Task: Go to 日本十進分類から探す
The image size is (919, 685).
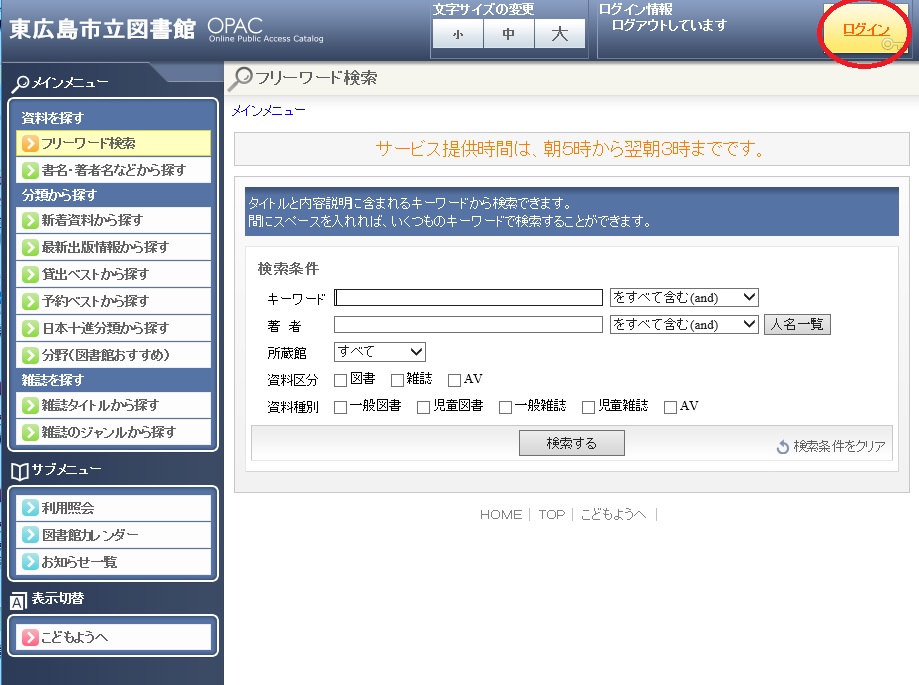Action: click(x=114, y=328)
